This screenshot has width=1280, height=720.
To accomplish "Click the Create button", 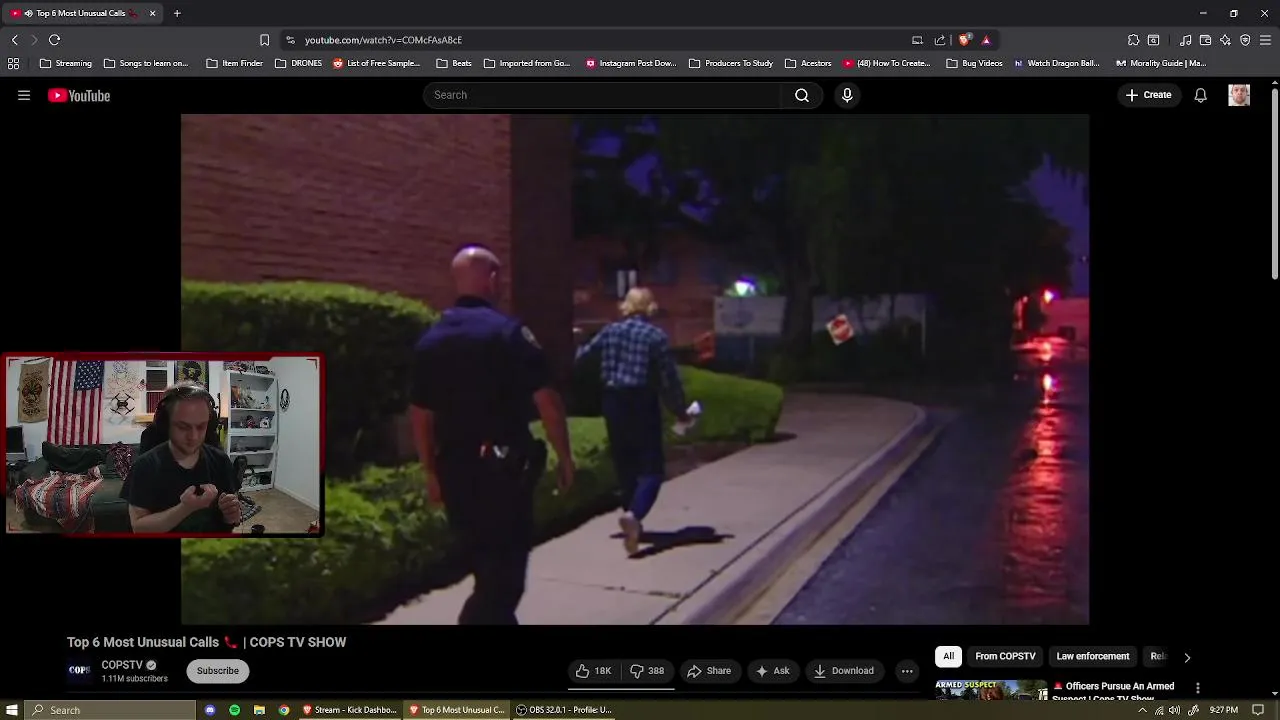I will coord(1148,95).
